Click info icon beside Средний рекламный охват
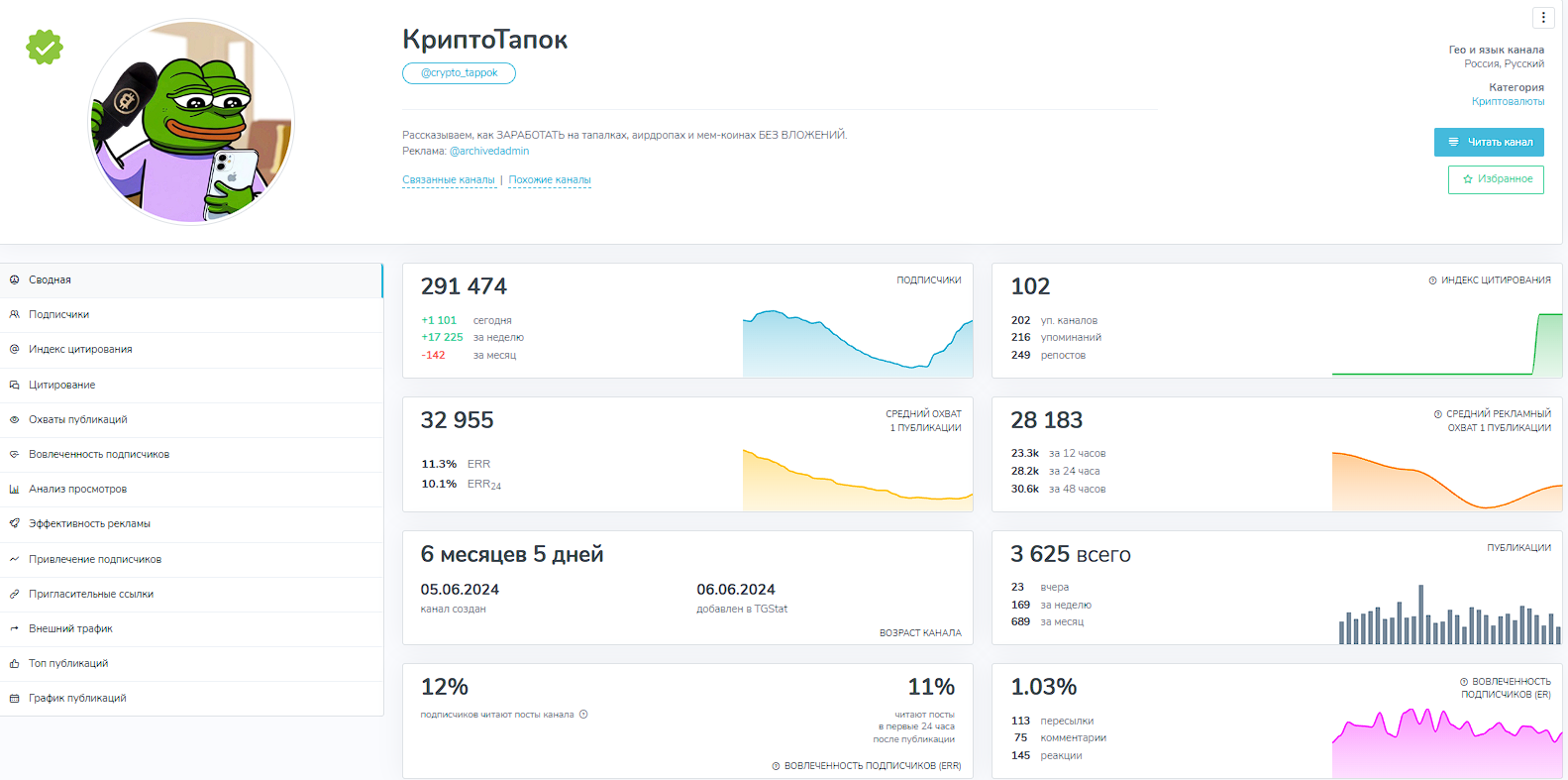 [x=1438, y=414]
